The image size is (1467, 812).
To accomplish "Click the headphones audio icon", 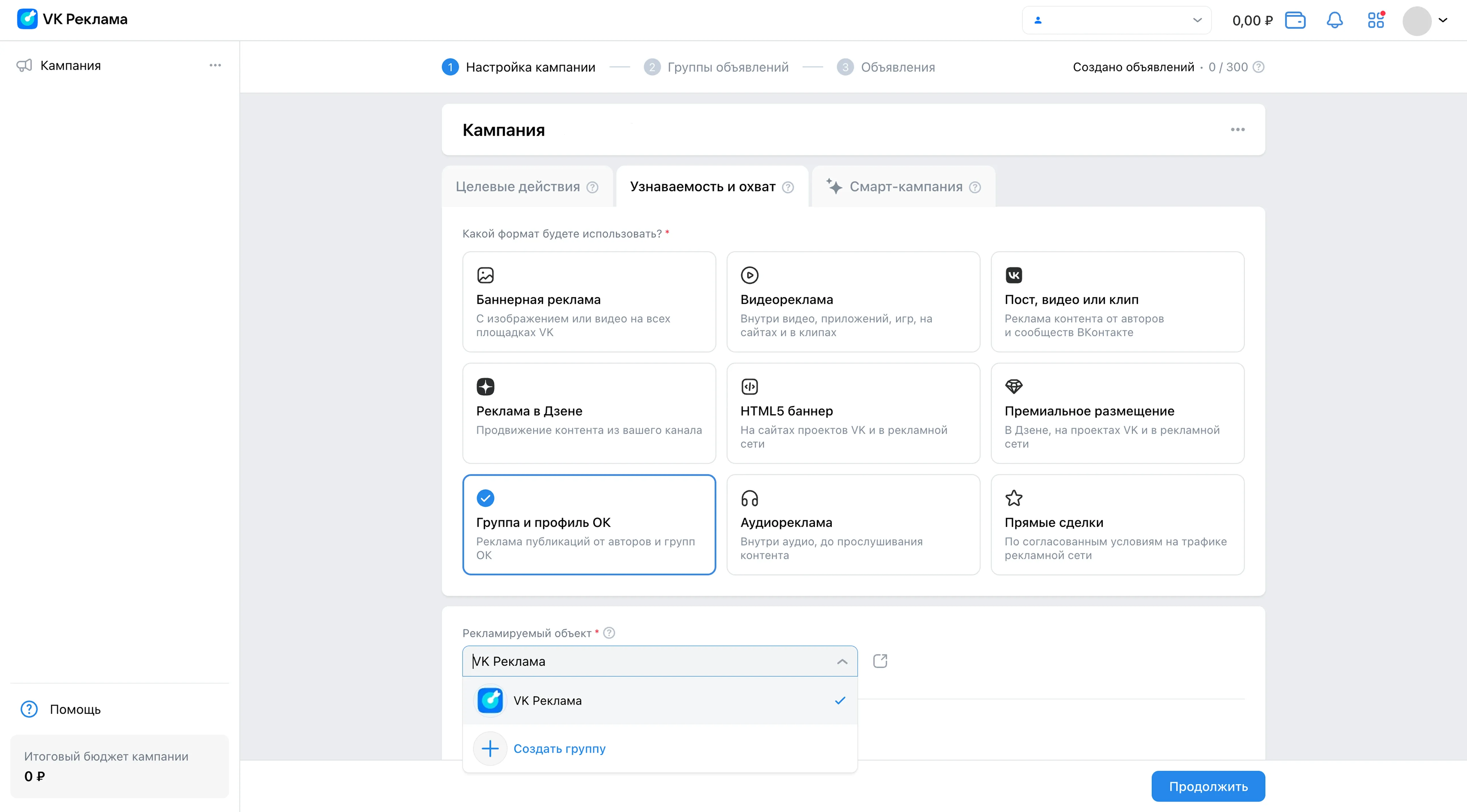I will pyautogui.click(x=750, y=498).
